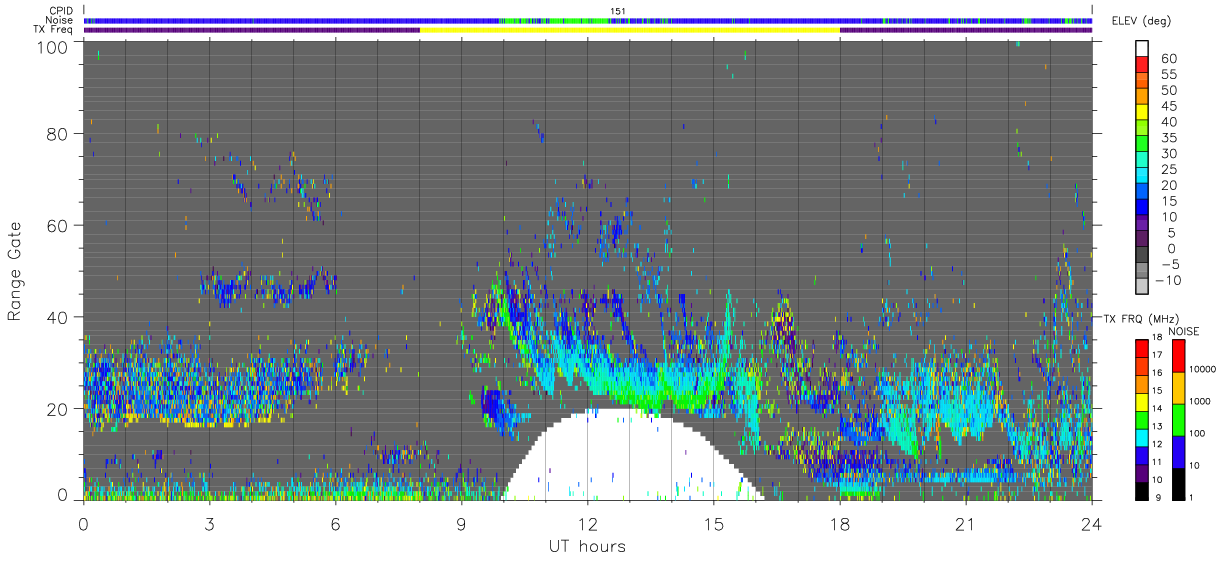Image resolution: width=1228 pixels, height=567 pixels.
Task: Pick the green TX FRQ swatch between 13 and 14
Action: (x=1142, y=418)
